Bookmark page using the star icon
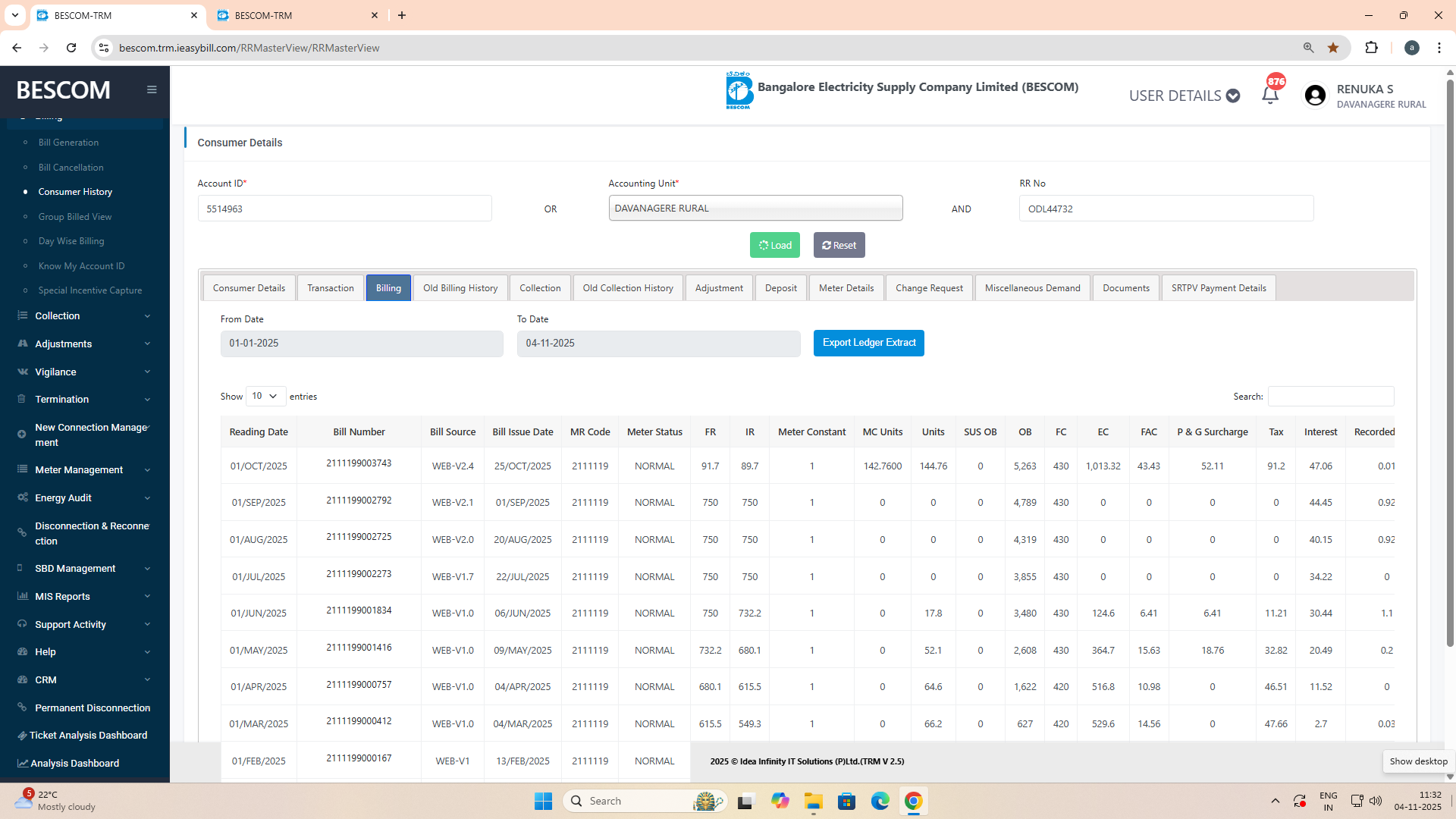Screen dimensions: 1456x819 (1333, 48)
